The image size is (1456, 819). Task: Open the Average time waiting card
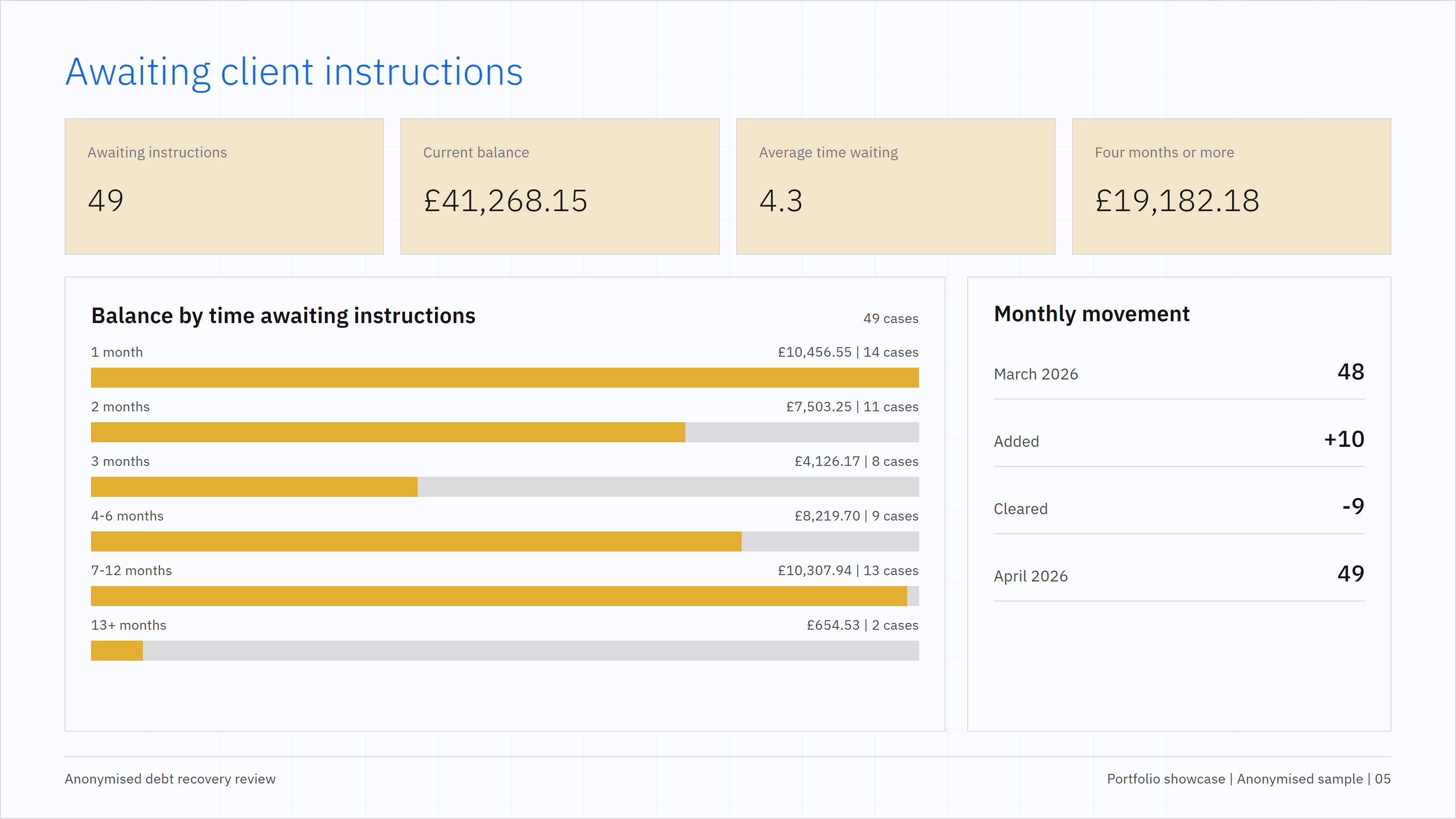(x=895, y=187)
